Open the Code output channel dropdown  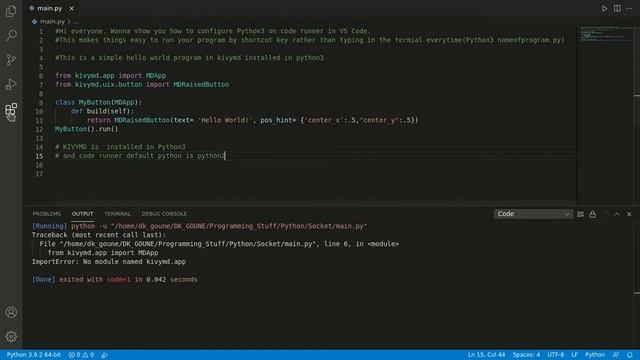533,214
